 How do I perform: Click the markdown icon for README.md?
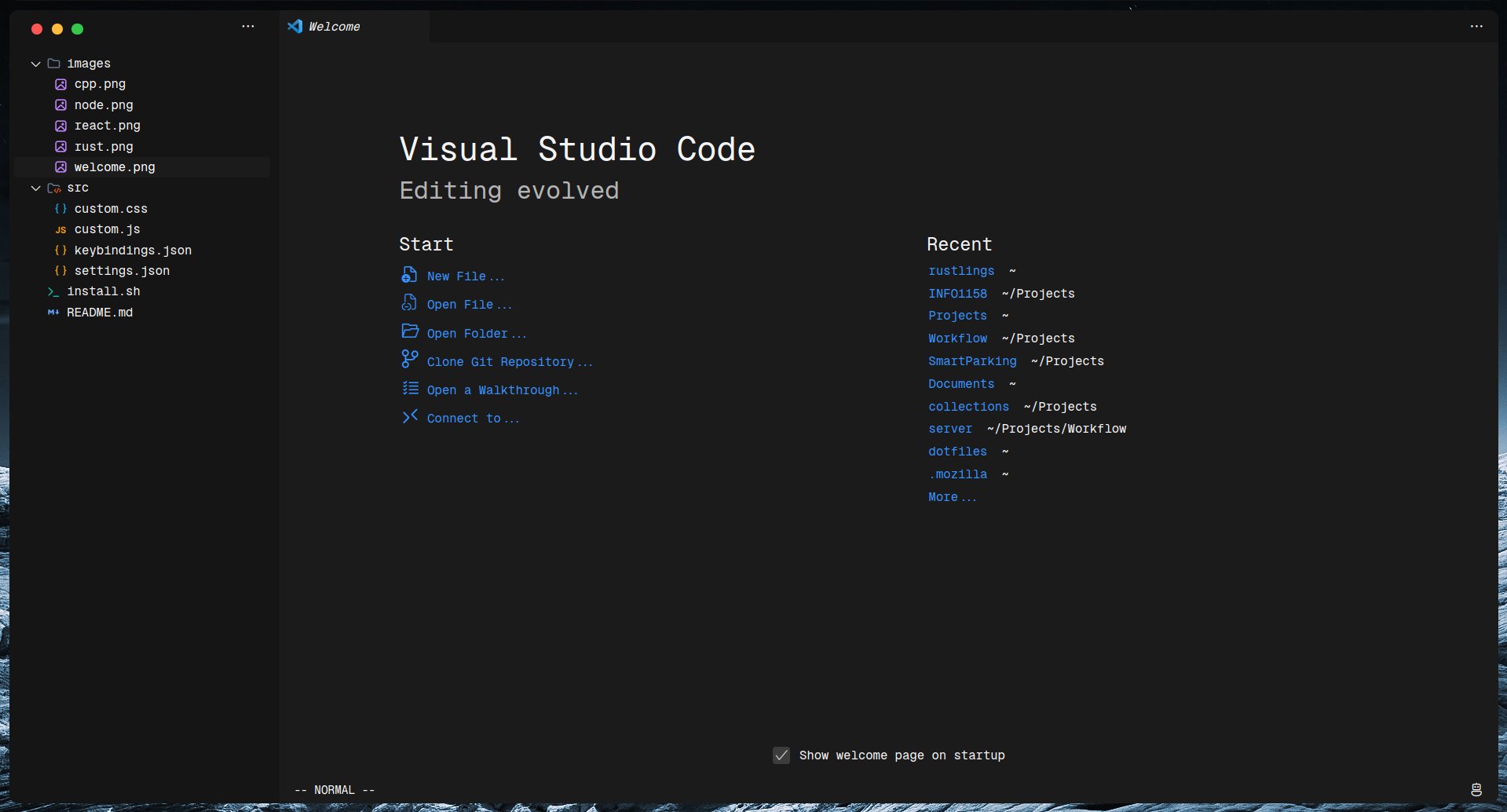53,313
